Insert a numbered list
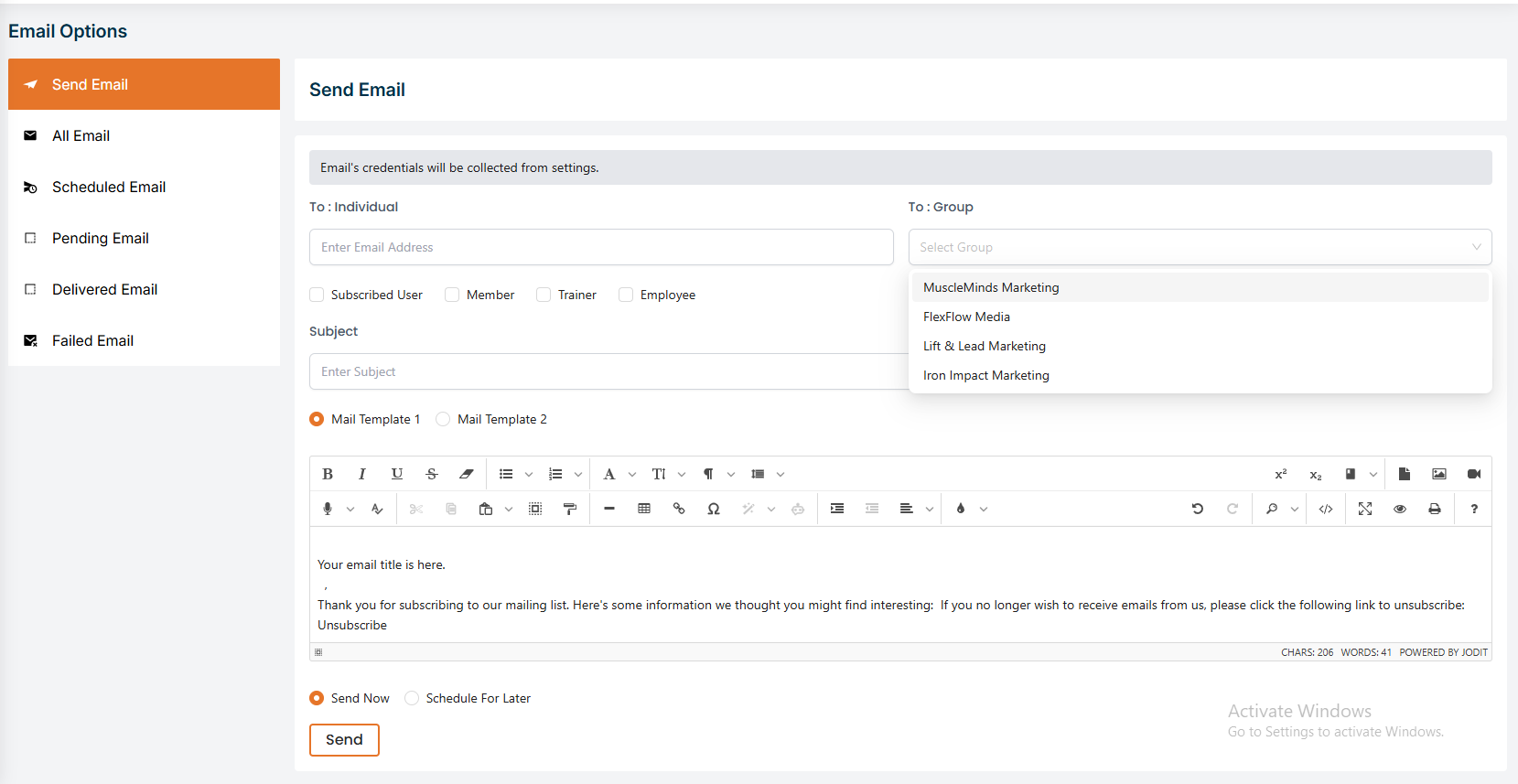 click(555, 474)
